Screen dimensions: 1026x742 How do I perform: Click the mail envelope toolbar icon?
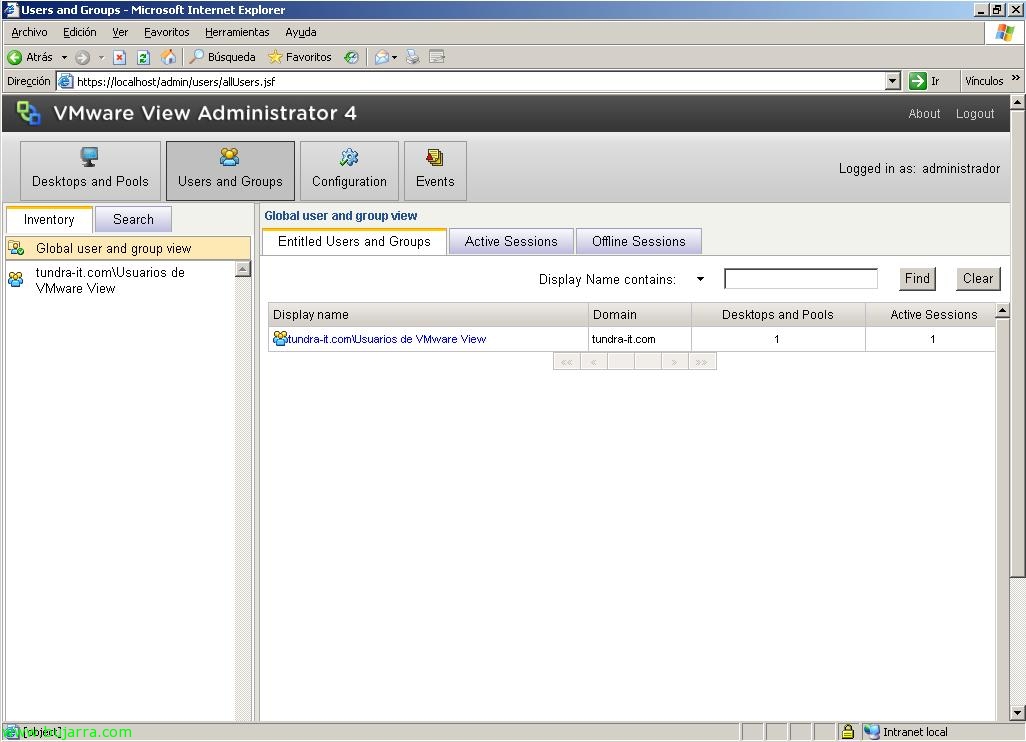point(381,58)
